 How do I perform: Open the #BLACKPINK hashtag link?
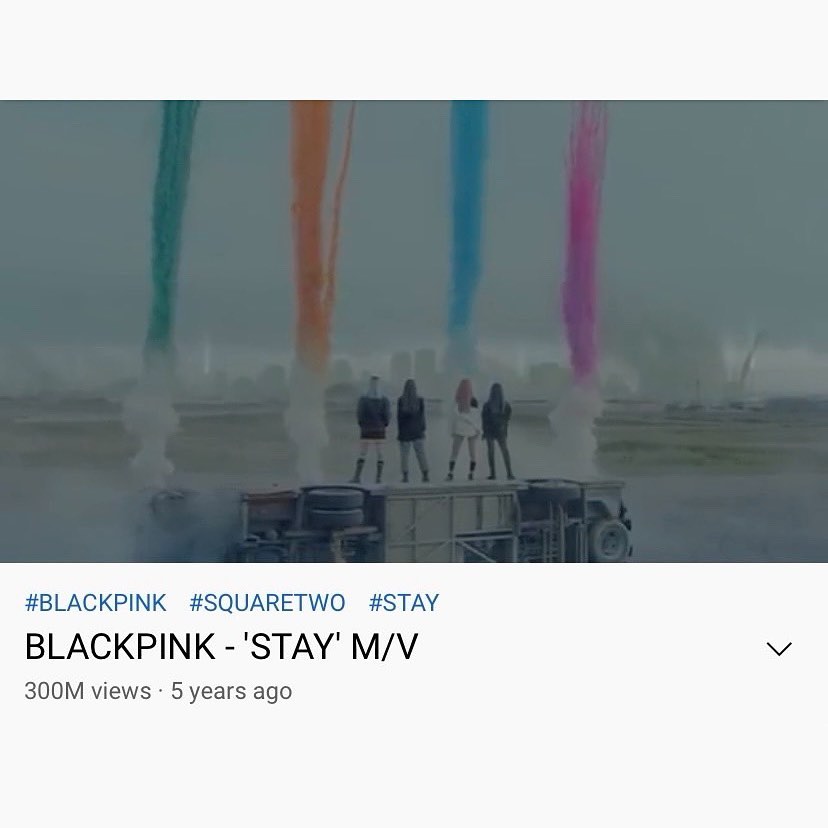tap(96, 603)
